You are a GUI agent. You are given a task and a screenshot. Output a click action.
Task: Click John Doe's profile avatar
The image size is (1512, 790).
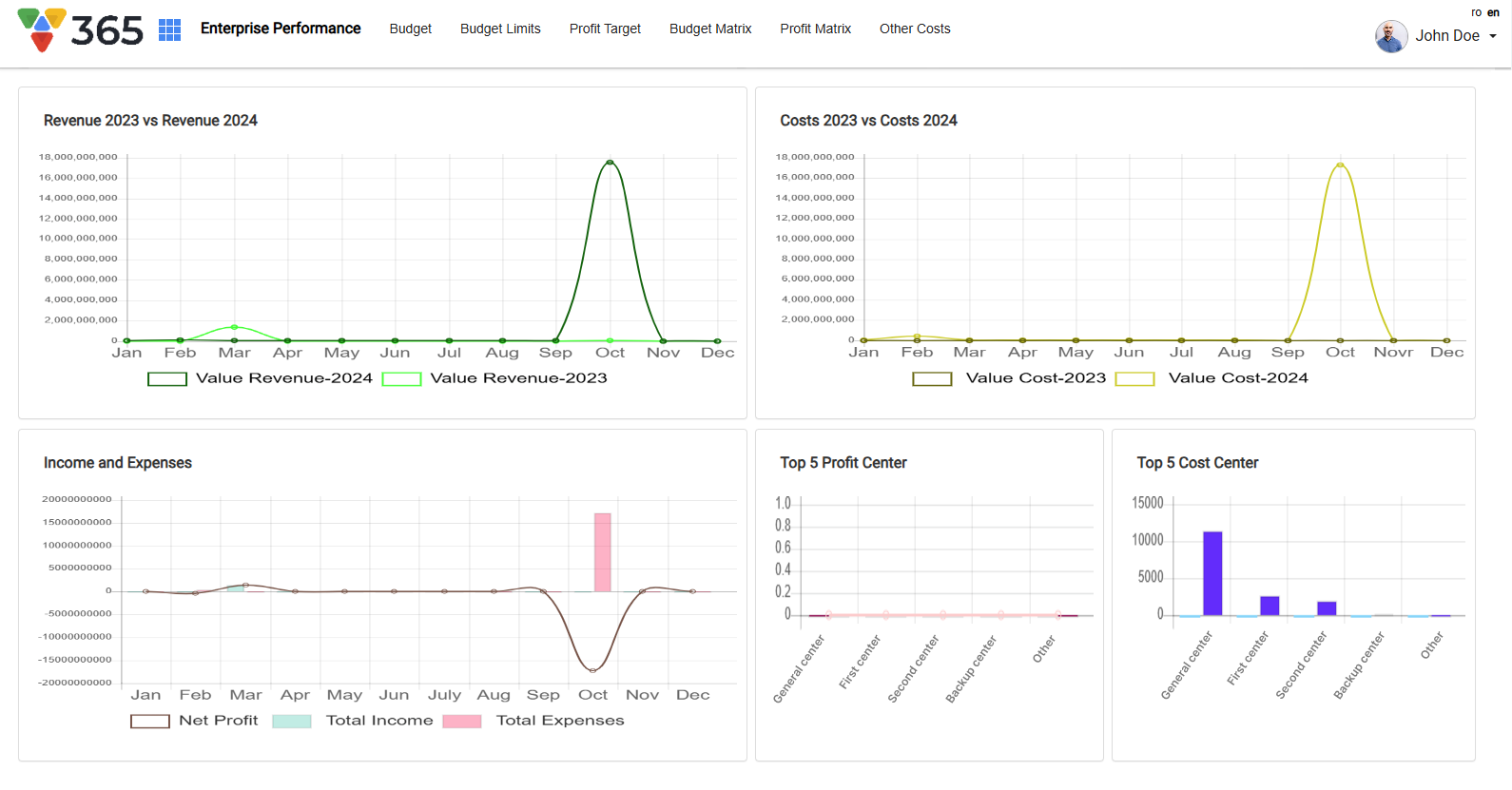click(1390, 36)
